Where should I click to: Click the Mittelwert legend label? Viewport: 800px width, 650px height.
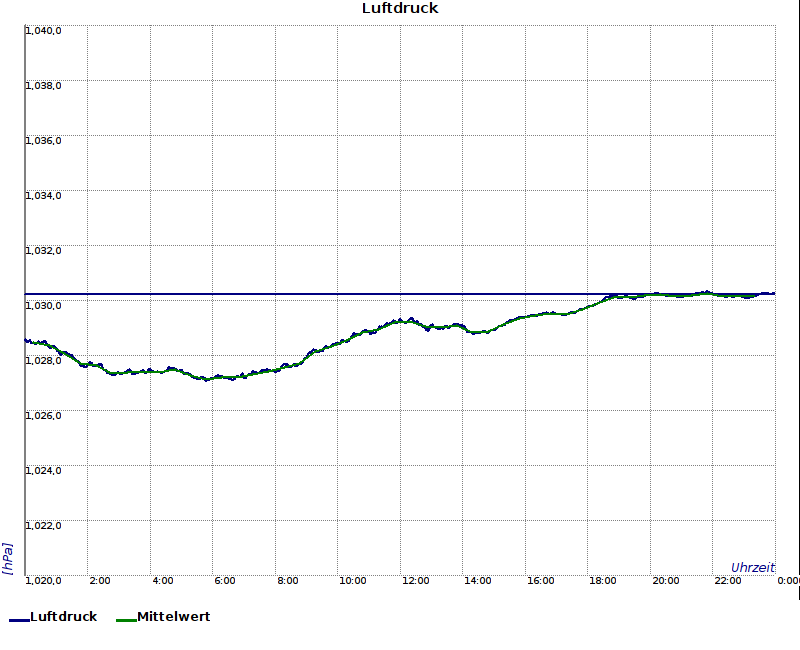coord(174,616)
